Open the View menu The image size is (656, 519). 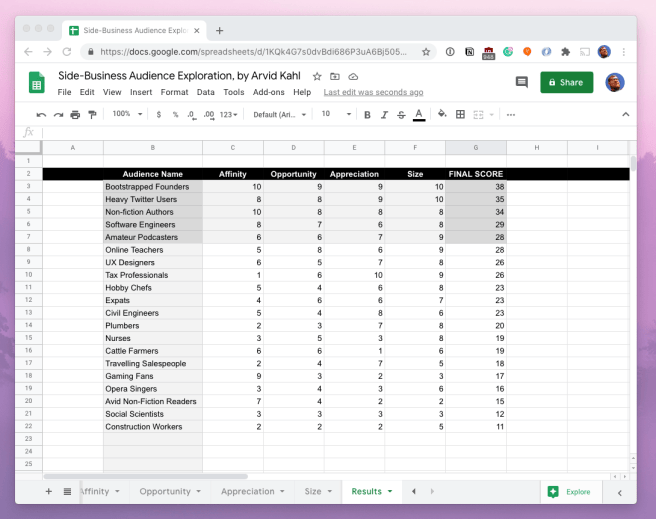pos(112,92)
